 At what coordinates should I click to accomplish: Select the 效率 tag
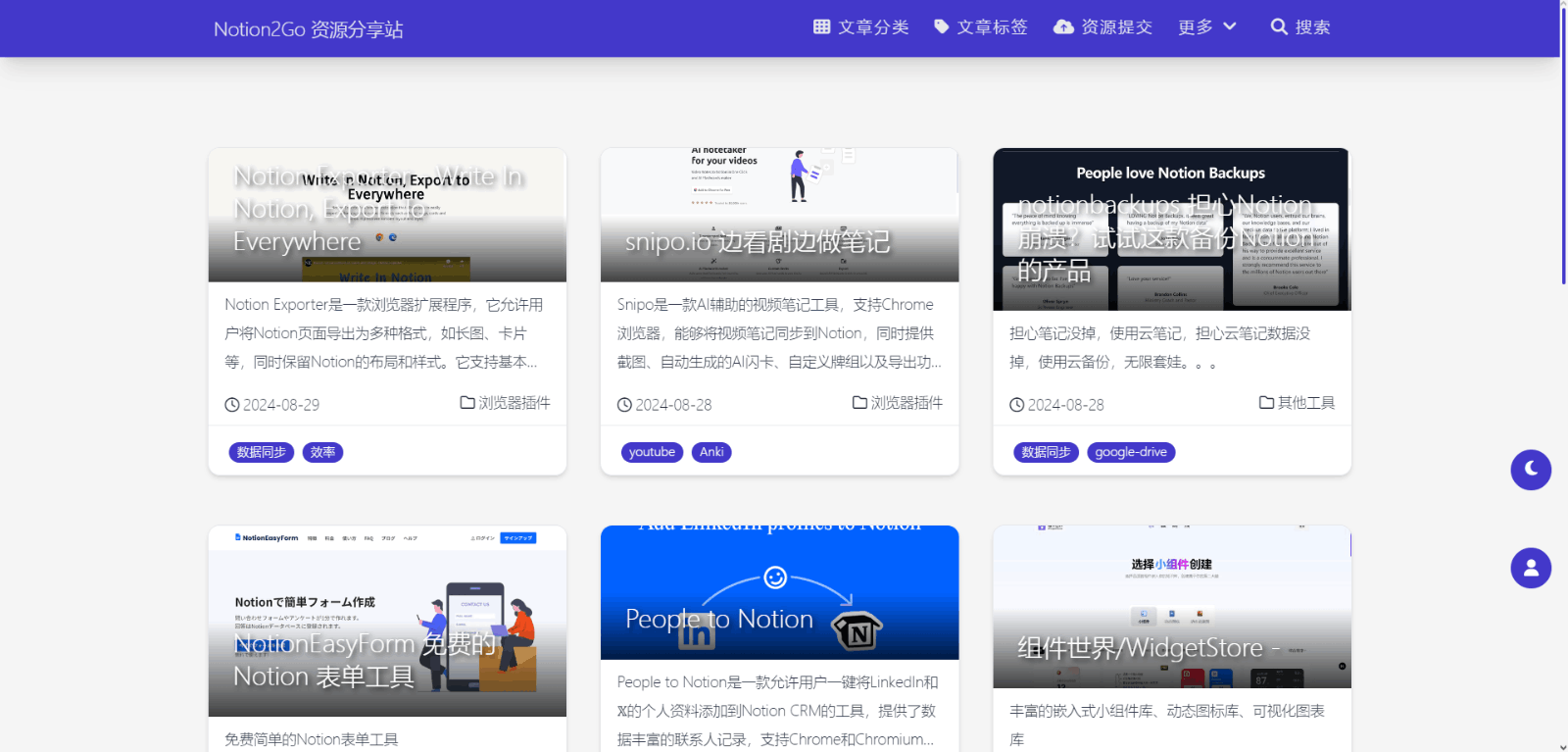(322, 452)
